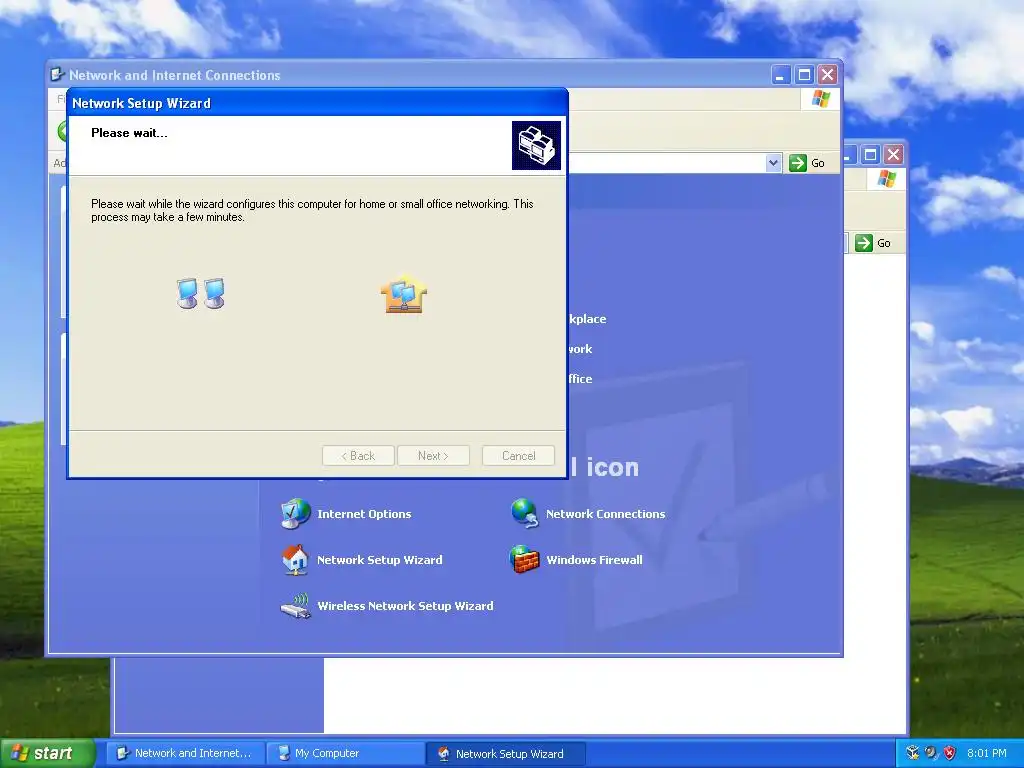The width and height of the screenshot is (1024, 768).
Task: Close the My Computer window
Action: tap(893, 154)
